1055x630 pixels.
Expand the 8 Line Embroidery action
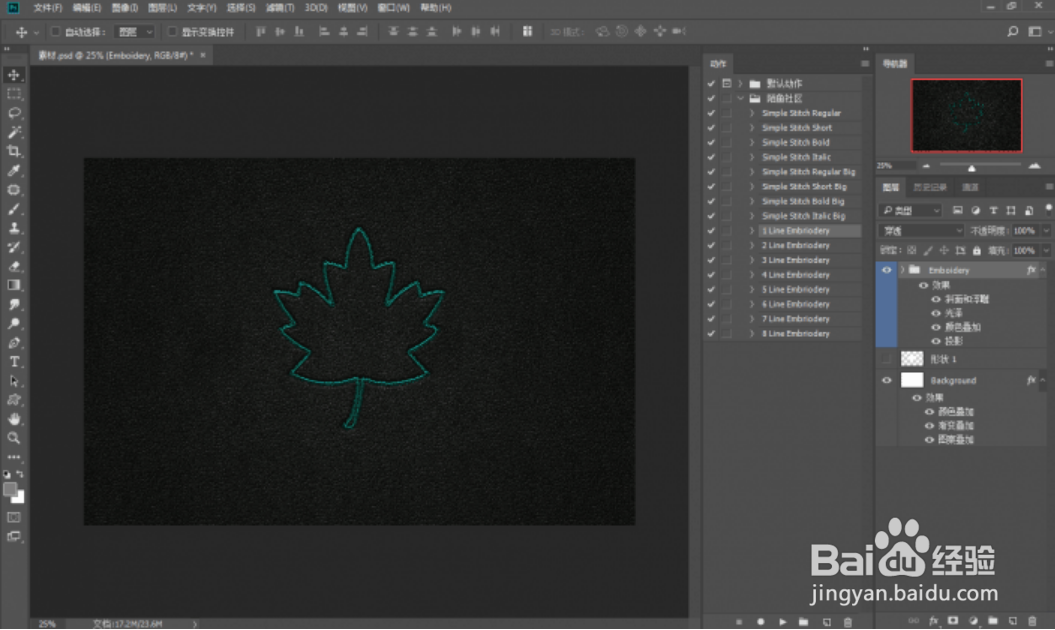752,334
